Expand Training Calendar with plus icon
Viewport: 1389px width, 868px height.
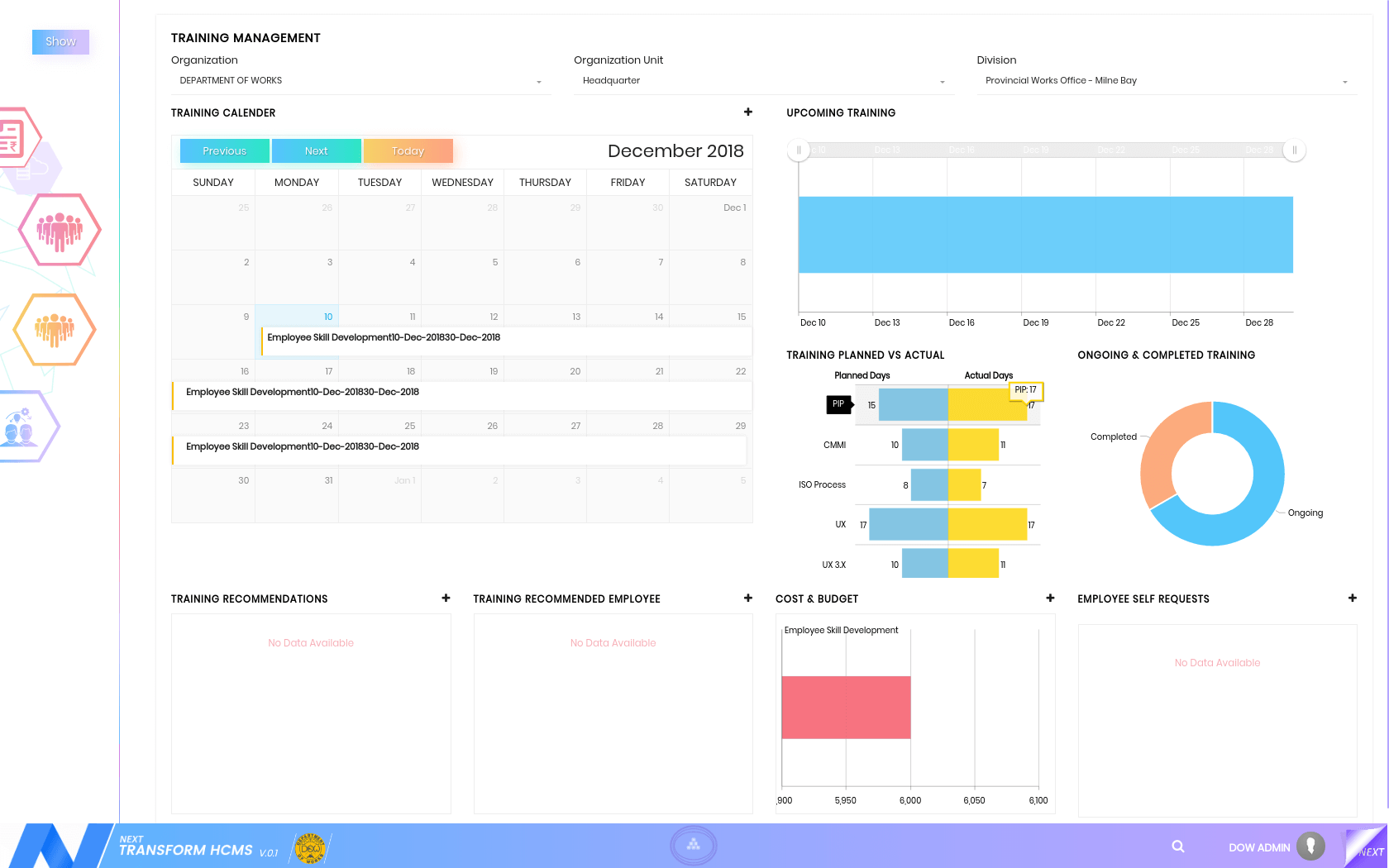point(748,112)
